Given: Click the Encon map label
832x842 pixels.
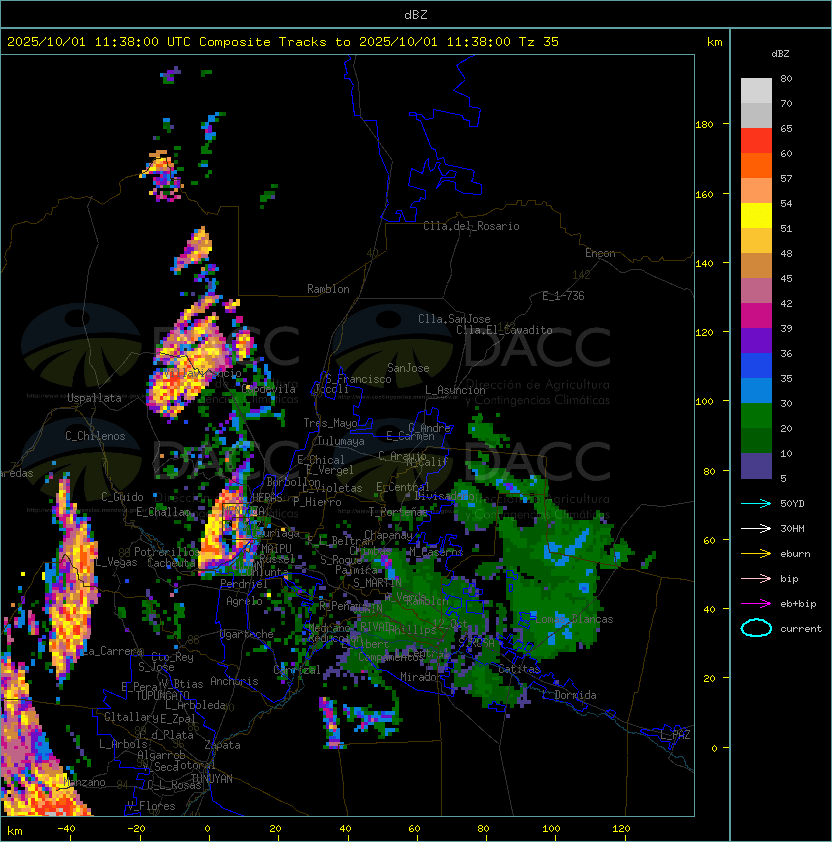Looking at the screenshot, I should (600, 253).
